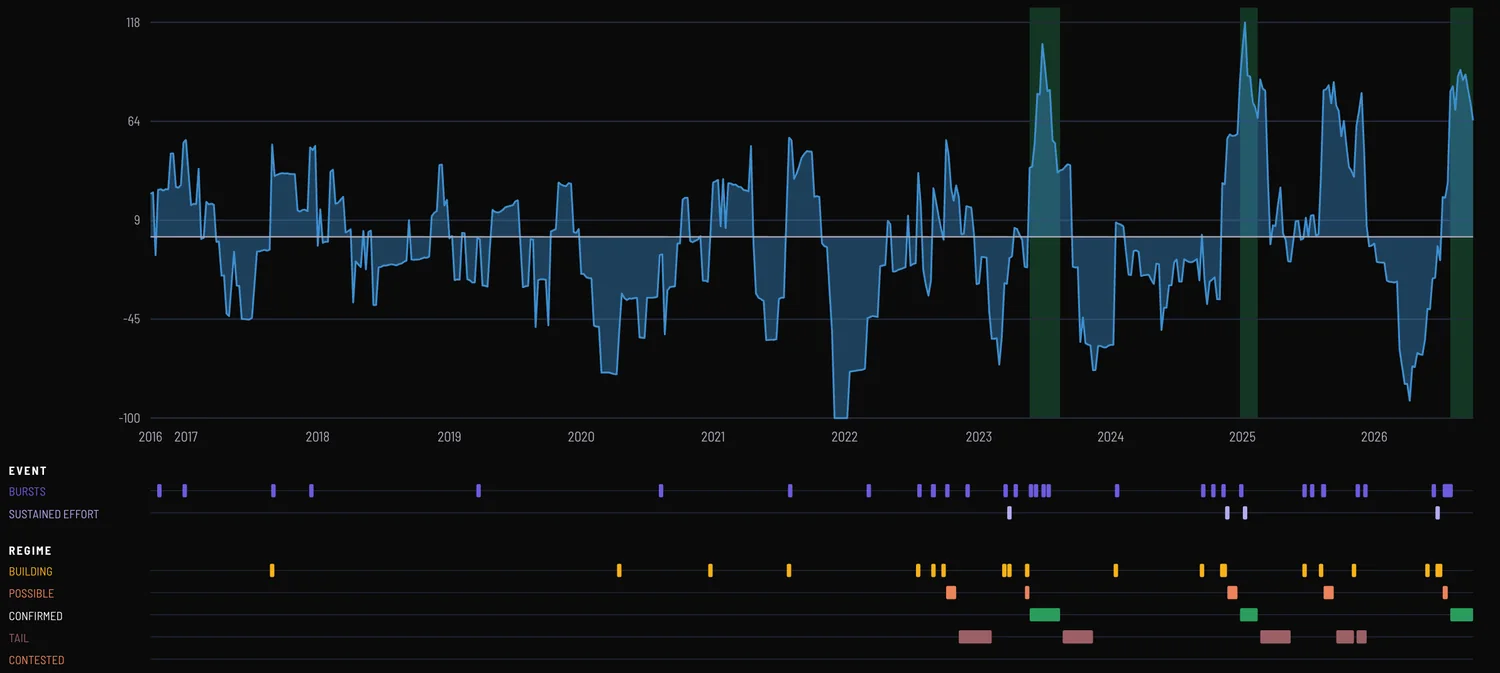Click the Confirmed regime block at early 2025
The image size is (1500, 673).
[1248, 615]
